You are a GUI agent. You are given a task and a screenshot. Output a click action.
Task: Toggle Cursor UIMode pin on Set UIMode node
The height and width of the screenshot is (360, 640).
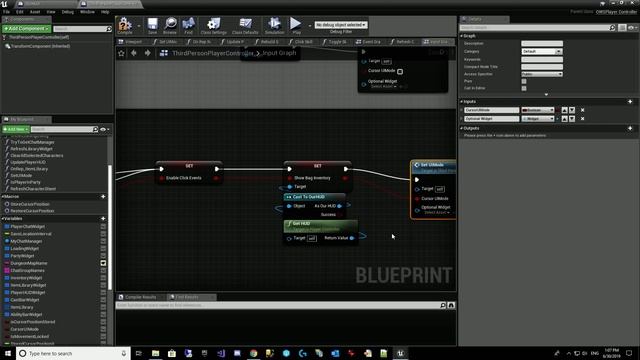[x=417, y=199]
